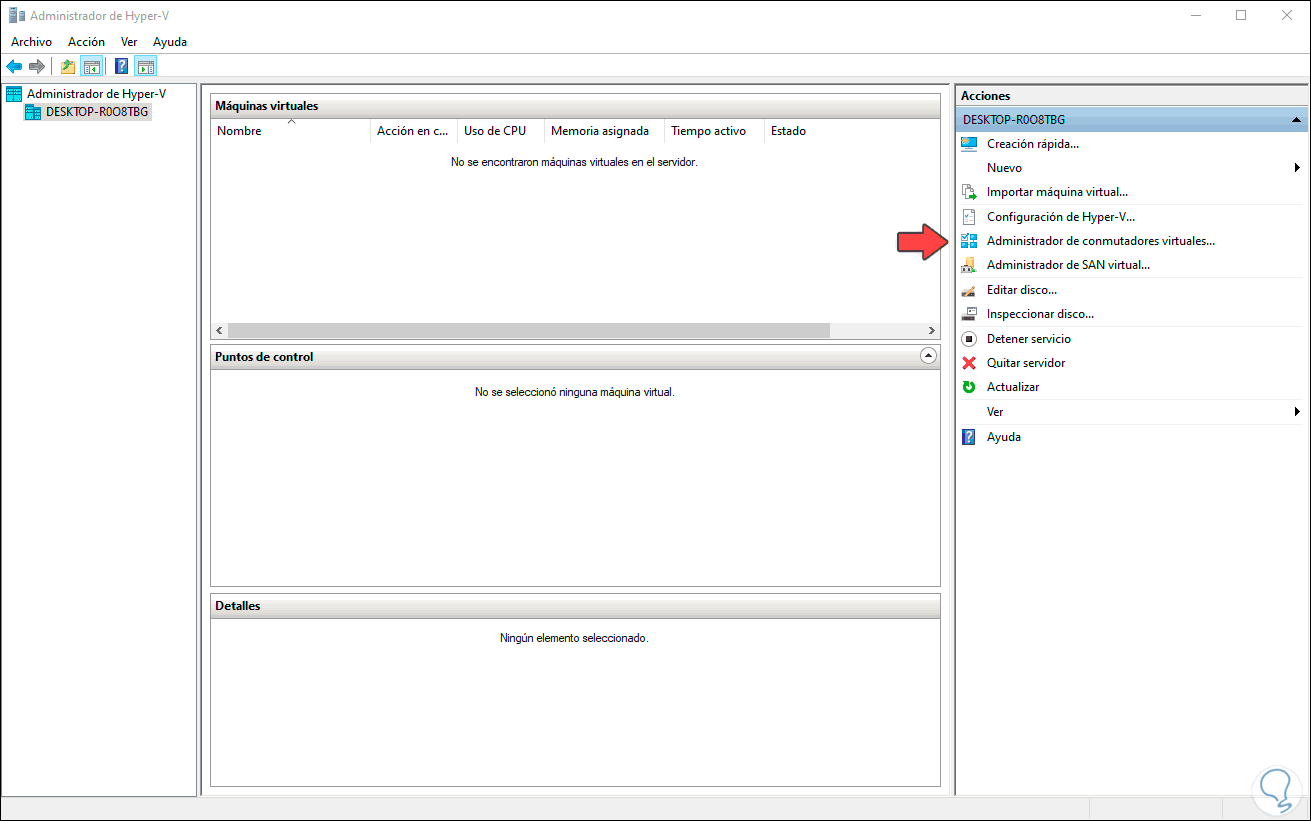The image size is (1311, 821).
Task: Open Ayuda in the Acciones pane
Action: pyautogui.click(x=1003, y=437)
